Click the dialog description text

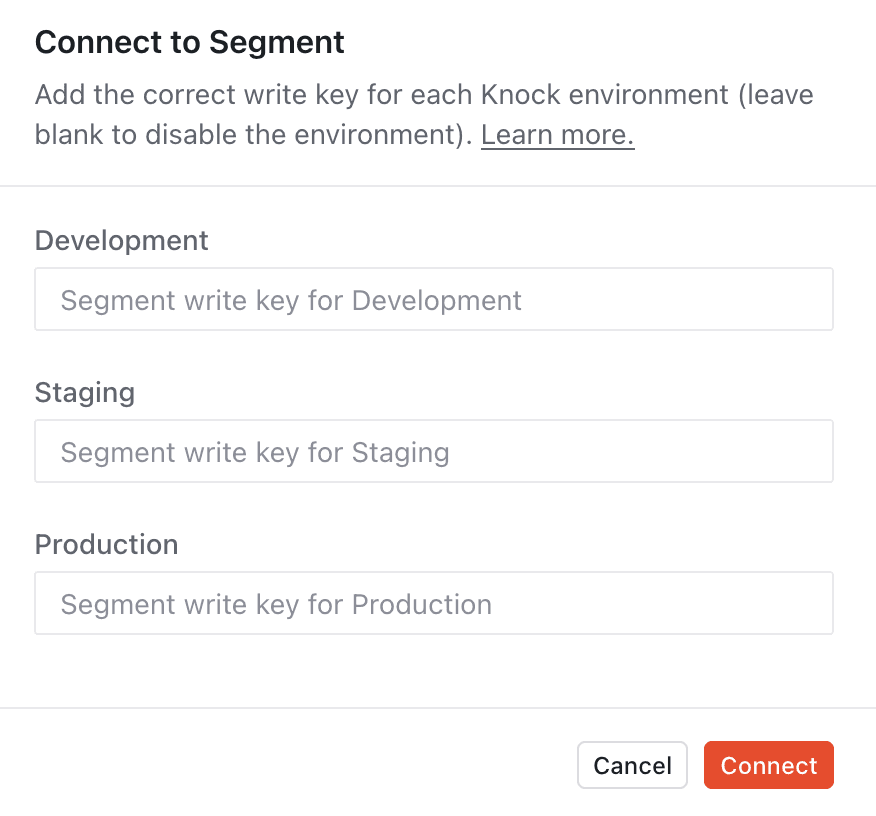tap(423, 114)
